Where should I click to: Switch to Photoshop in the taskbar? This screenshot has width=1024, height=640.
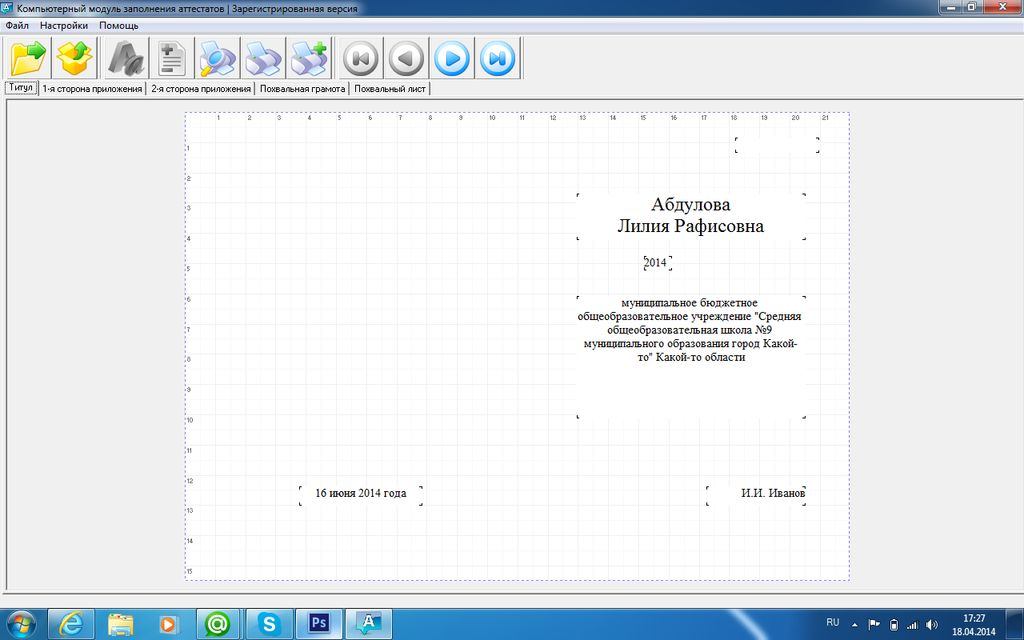pyautogui.click(x=319, y=624)
